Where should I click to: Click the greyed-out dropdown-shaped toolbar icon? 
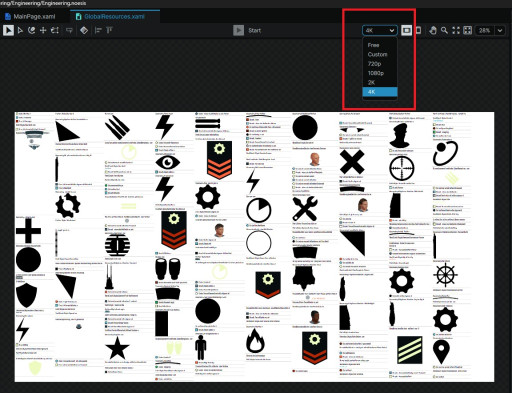[69, 30]
